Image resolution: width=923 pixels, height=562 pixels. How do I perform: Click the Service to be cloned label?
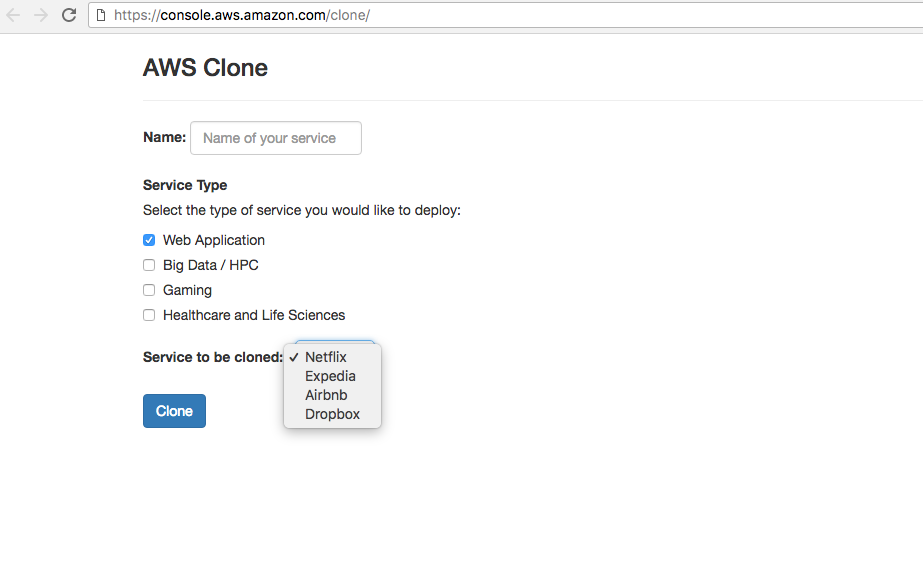click(213, 357)
